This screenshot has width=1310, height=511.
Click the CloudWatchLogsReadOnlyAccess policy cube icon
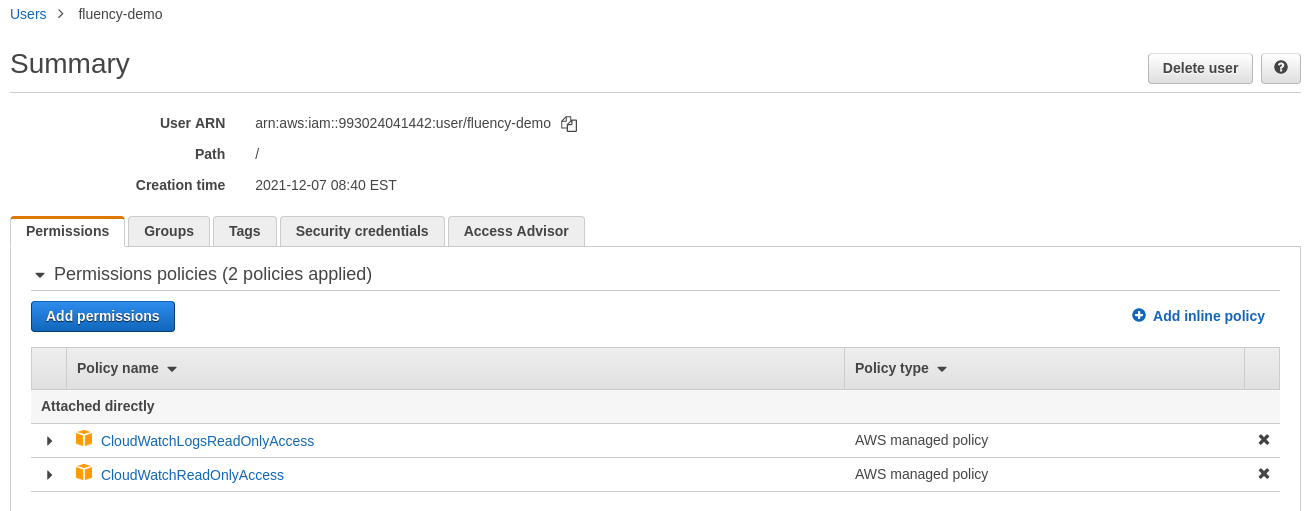coord(84,439)
